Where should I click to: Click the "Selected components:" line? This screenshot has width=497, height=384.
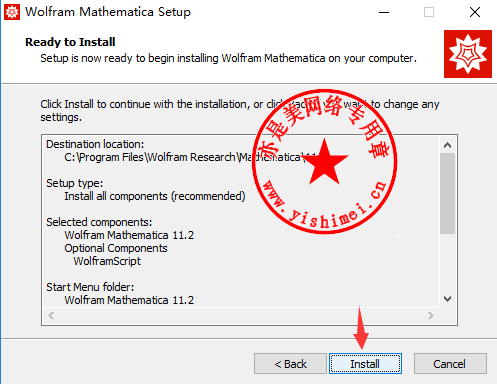click(x=99, y=222)
